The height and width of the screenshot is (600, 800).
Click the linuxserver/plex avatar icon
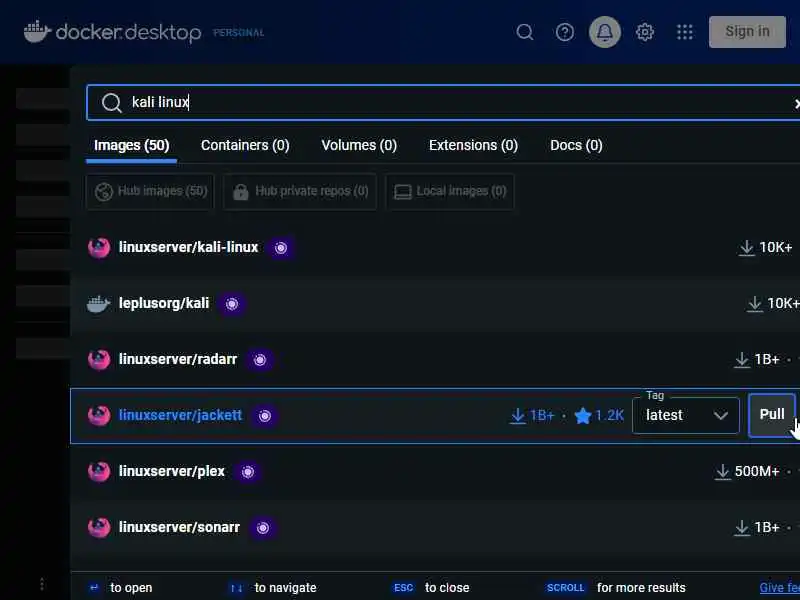pos(99,472)
